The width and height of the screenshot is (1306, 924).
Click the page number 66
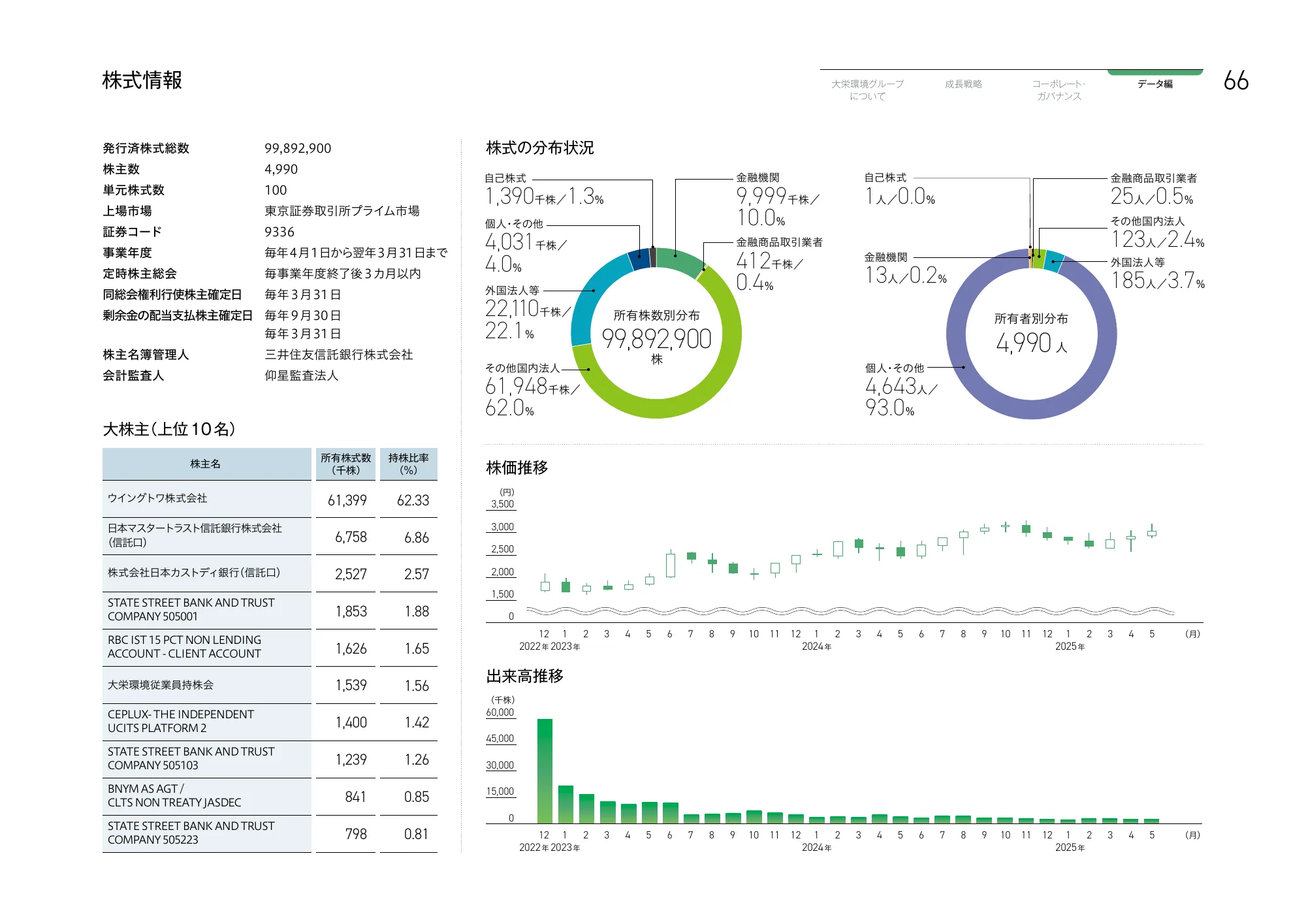click(1235, 81)
